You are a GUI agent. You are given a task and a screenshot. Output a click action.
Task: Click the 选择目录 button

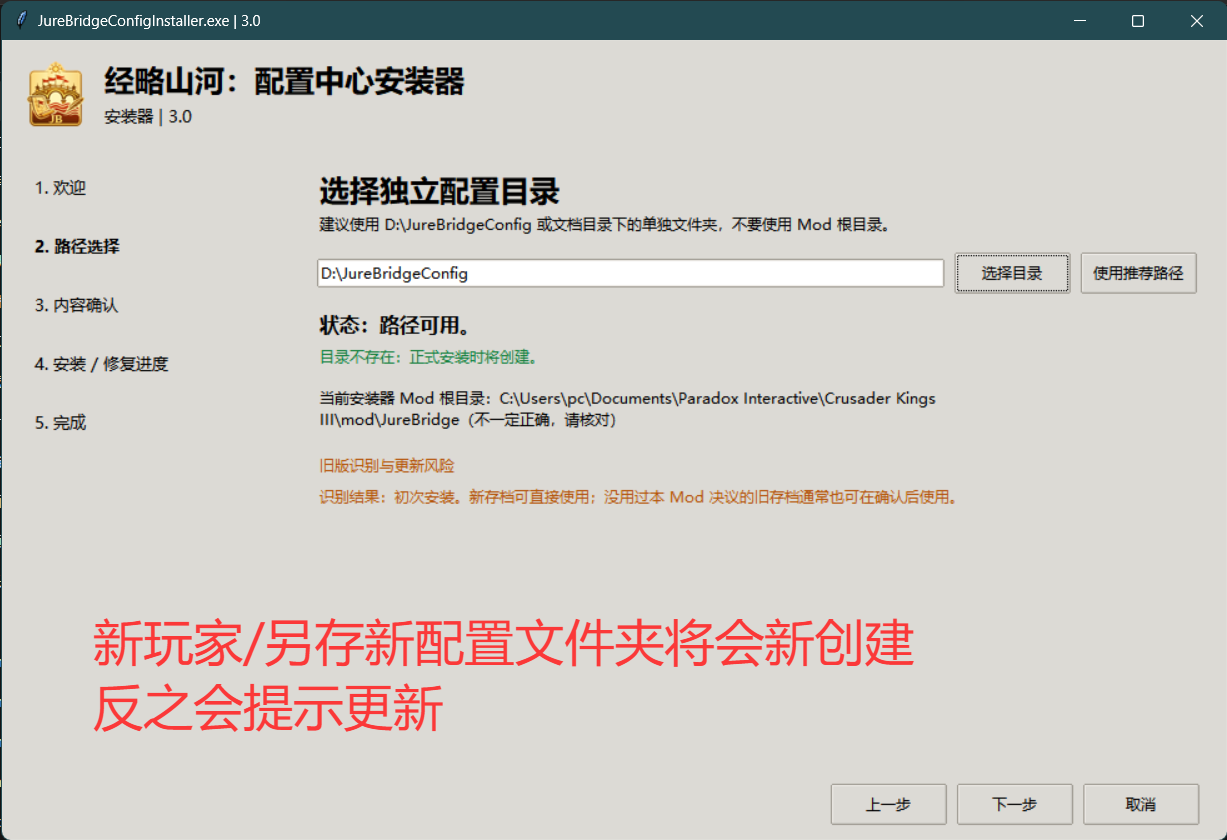pos(1012,273)
